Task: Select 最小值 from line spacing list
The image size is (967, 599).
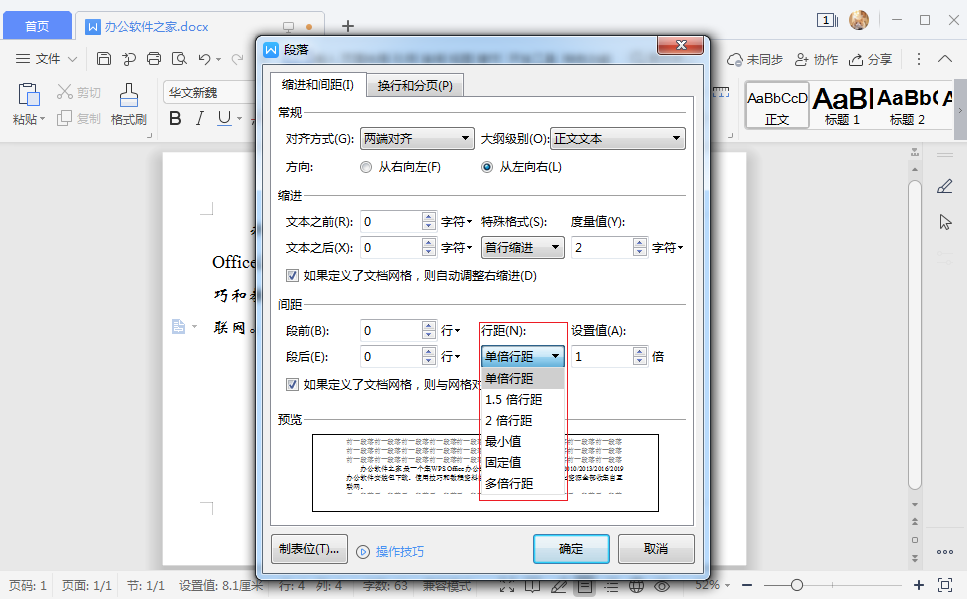Action: point(522,442)
